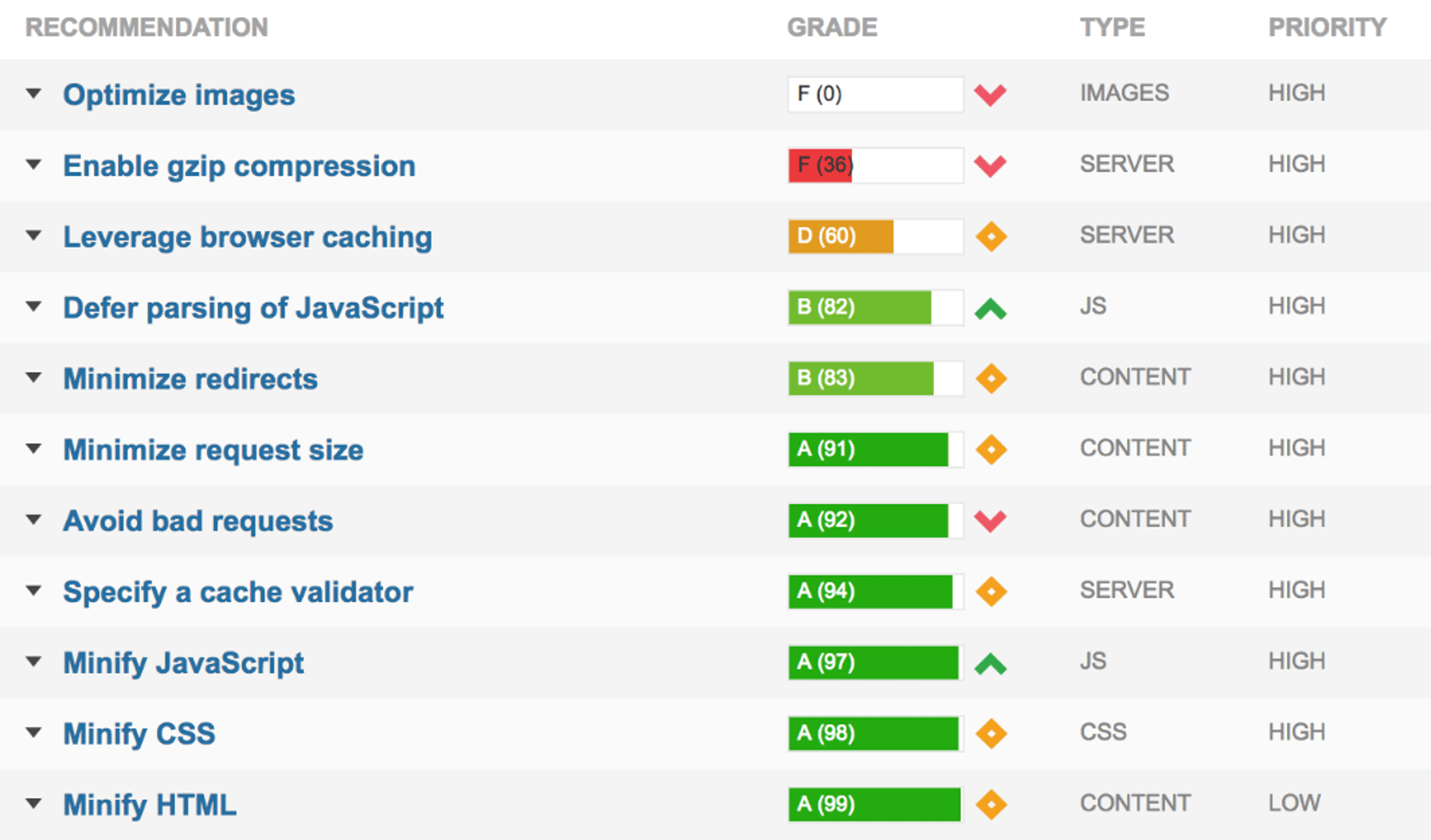Sort by the GRADE column header

click(831, 27)
